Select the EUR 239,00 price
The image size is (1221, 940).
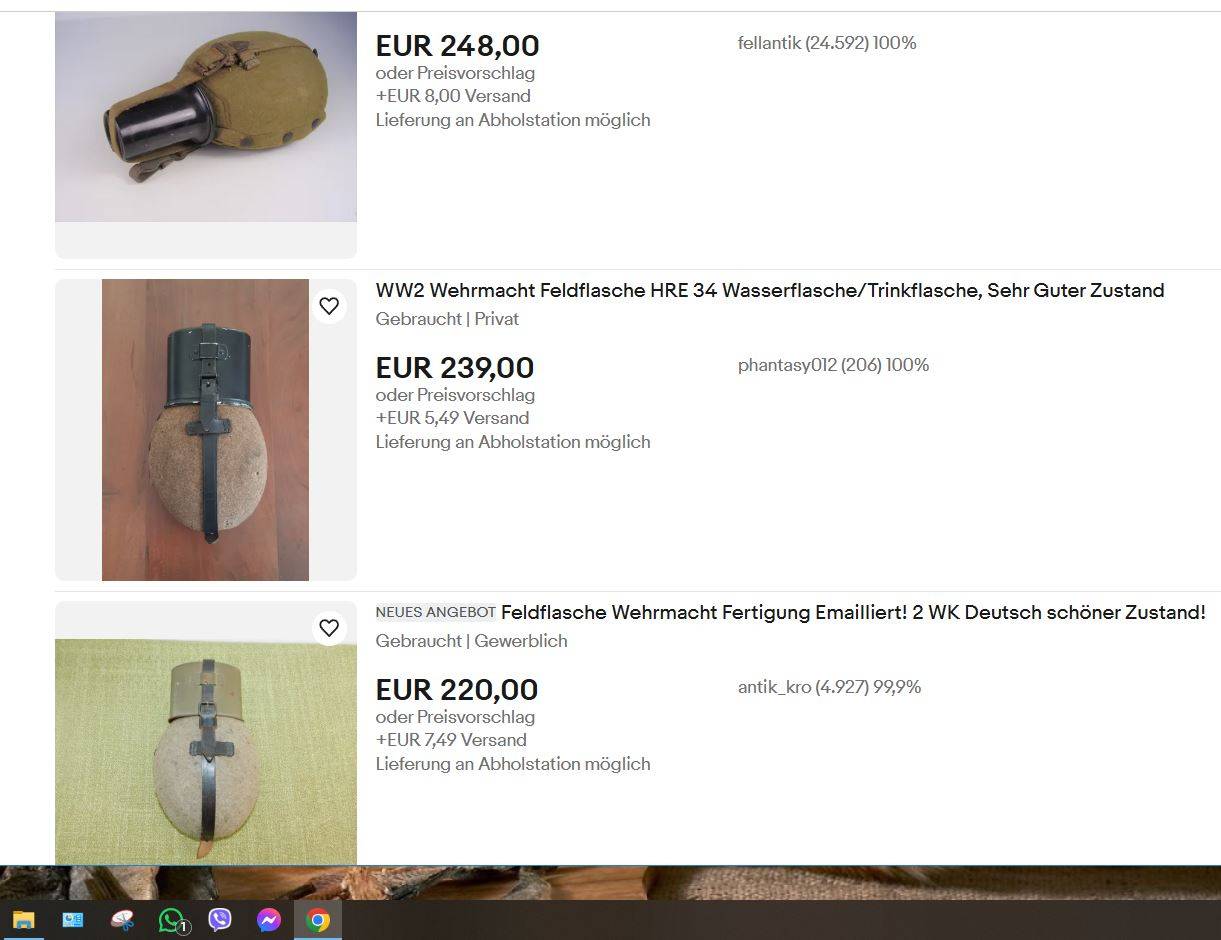click(455, 368)
